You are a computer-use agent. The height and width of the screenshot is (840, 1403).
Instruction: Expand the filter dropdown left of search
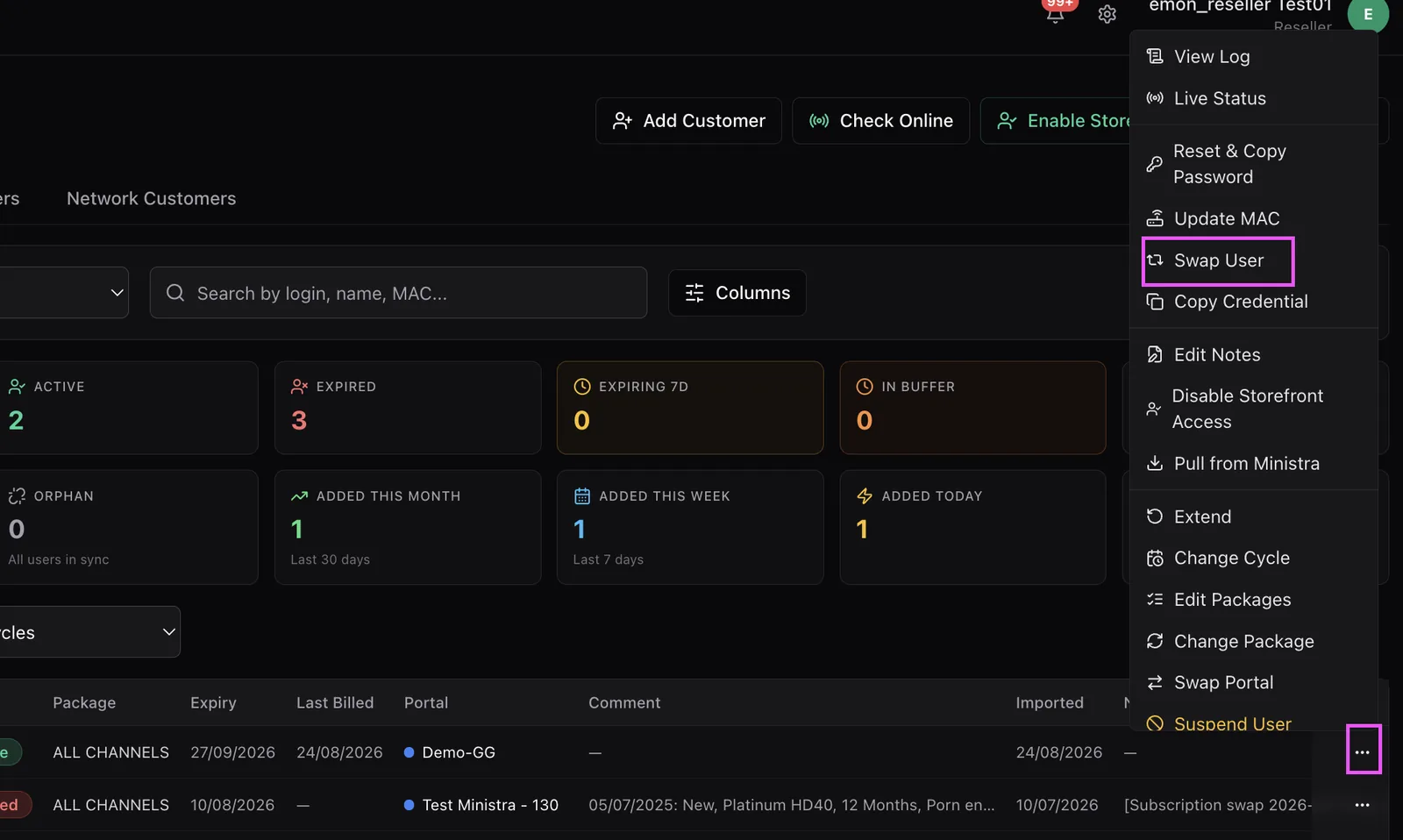tap(64, 293)
